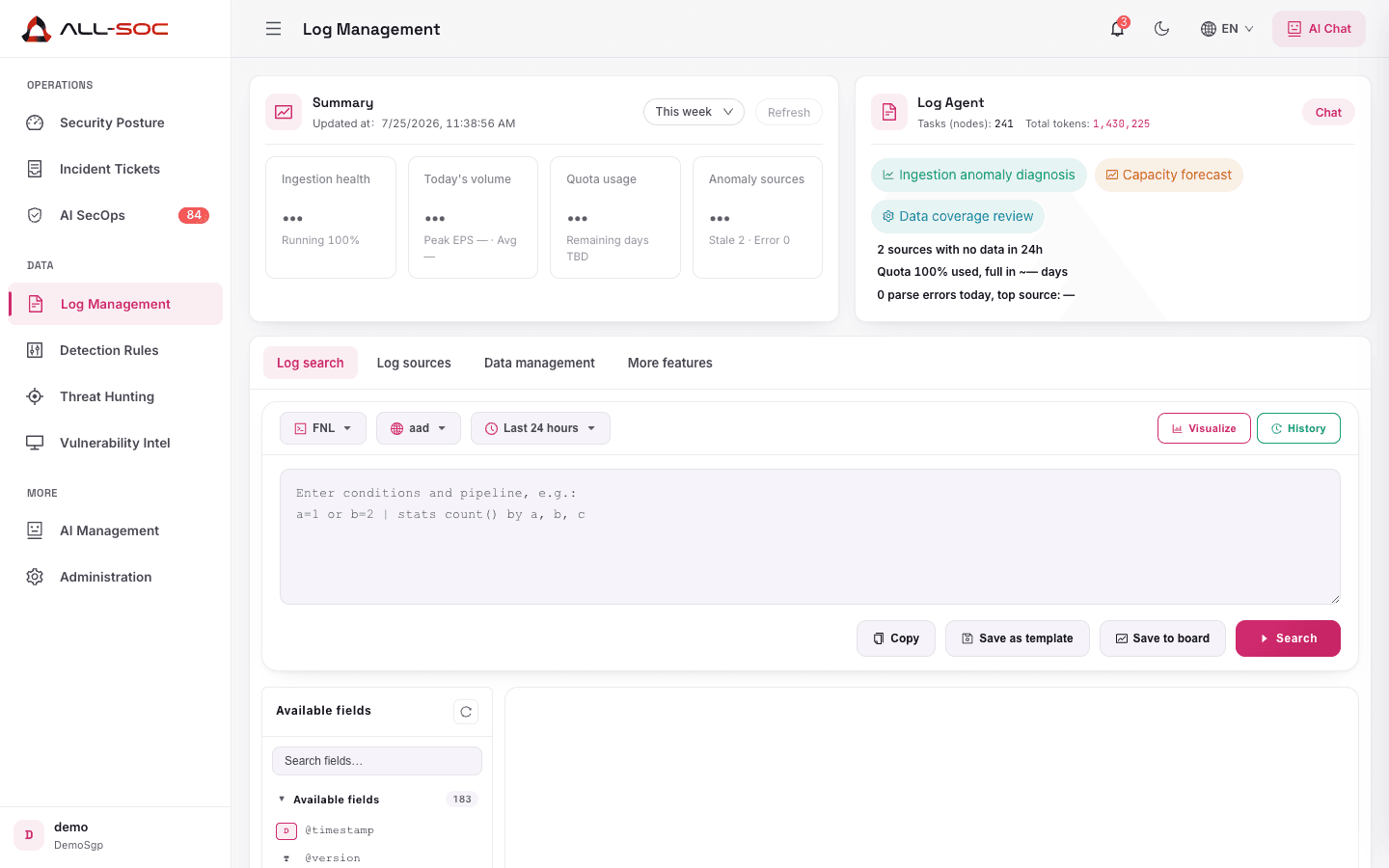Select the Log search tab

coord(311,363)
